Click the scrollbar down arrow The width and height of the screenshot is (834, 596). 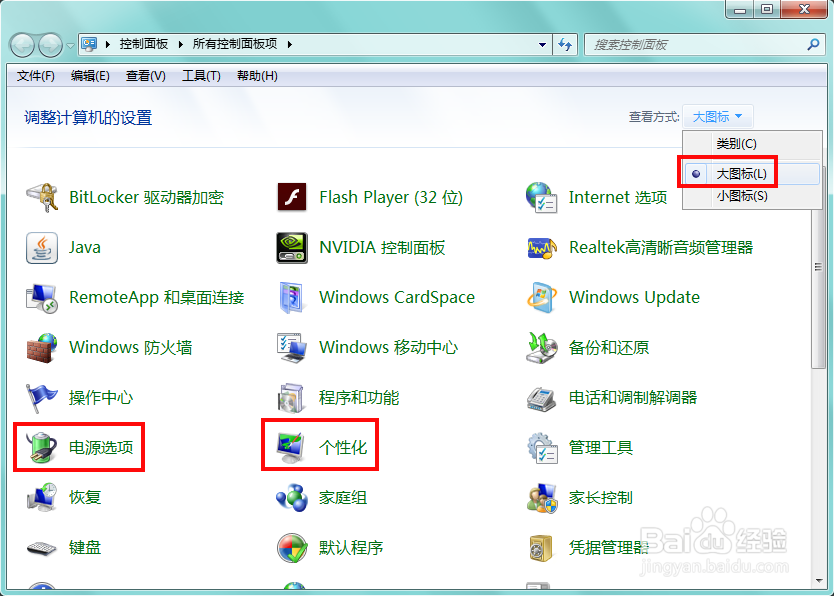[818, 581]
